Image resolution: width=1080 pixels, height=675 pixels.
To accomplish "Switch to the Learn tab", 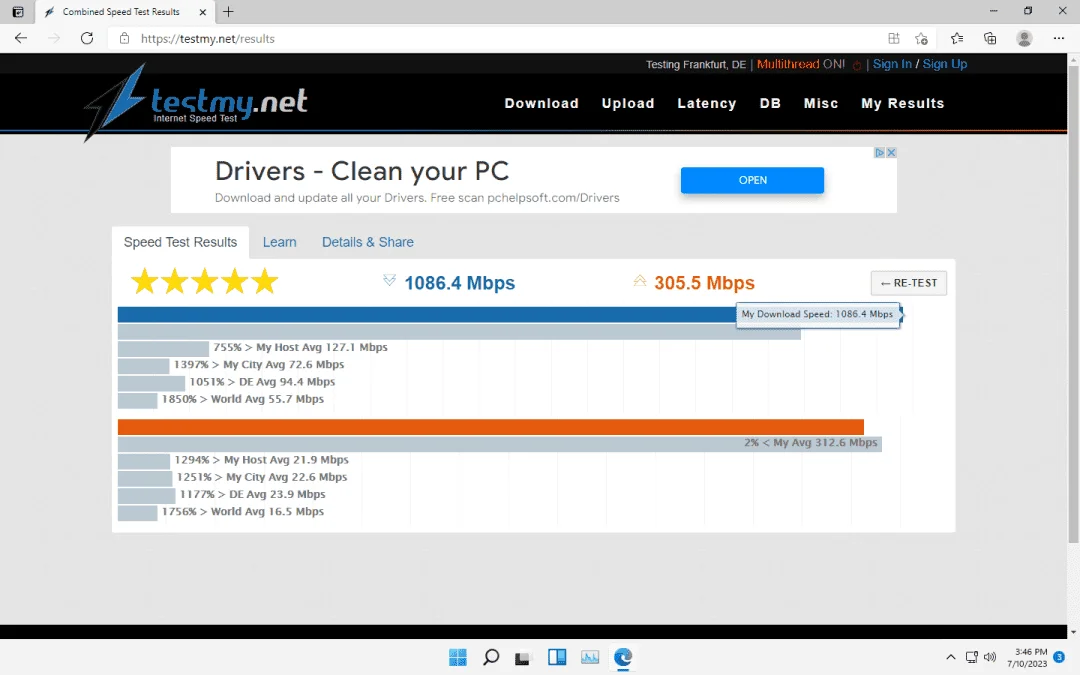I will pos(280,242).
